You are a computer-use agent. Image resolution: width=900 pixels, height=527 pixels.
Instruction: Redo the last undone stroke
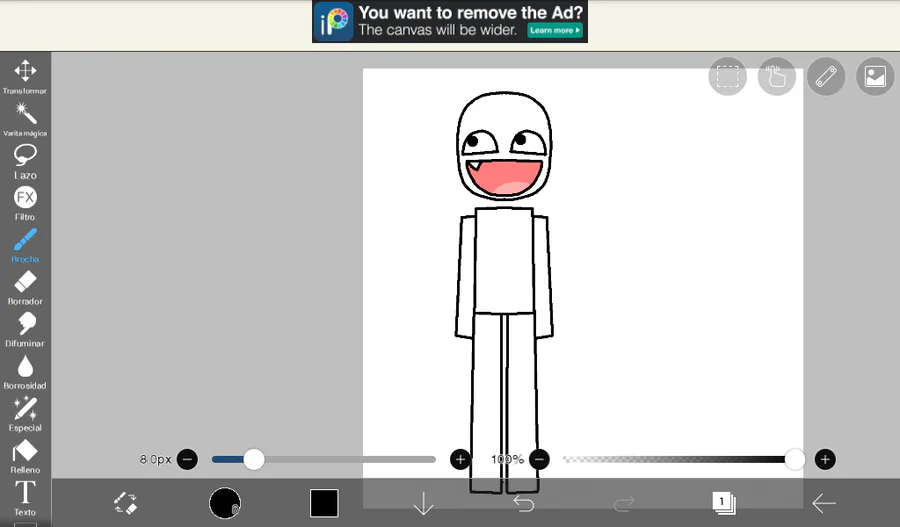(x=624, y=503)
